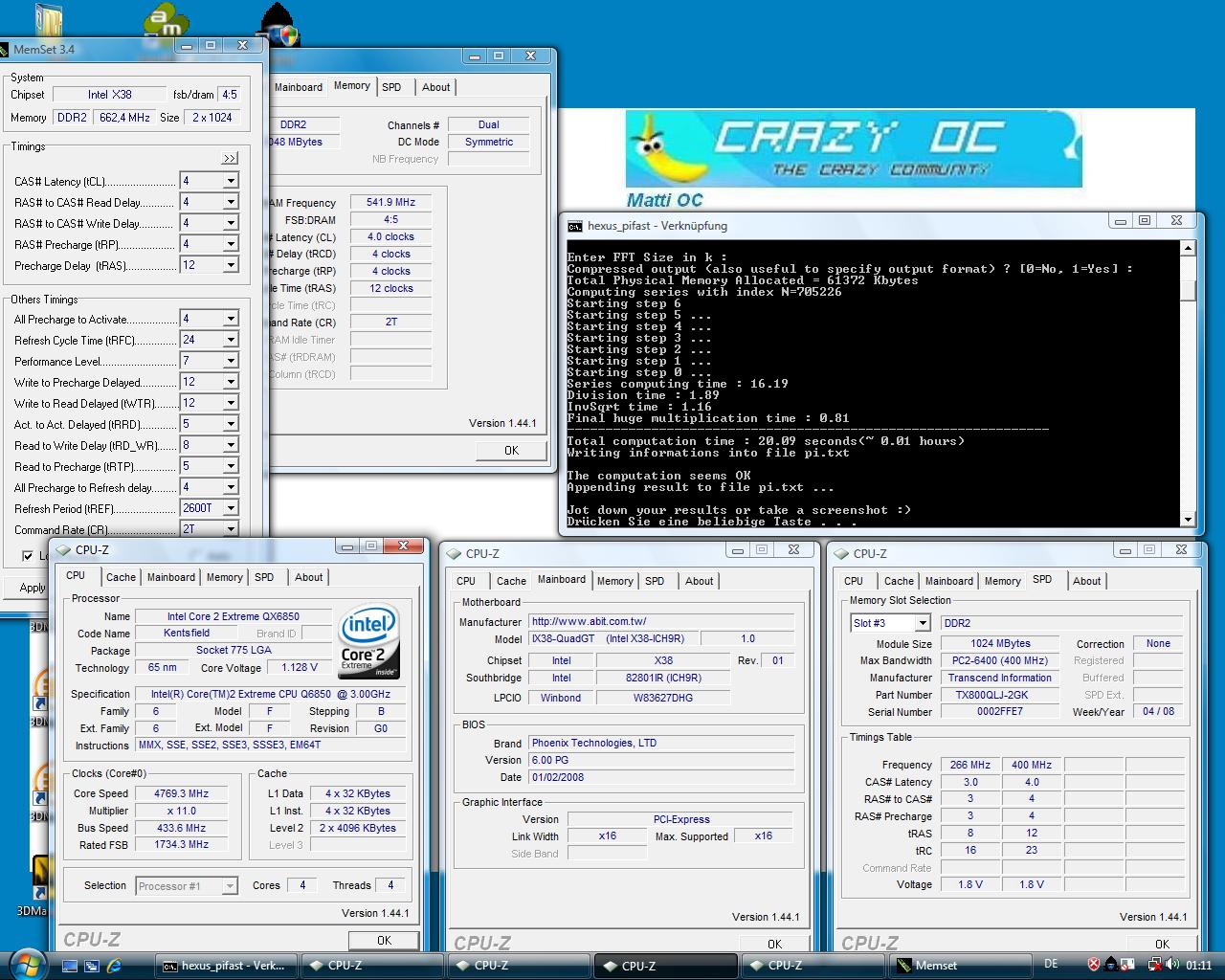Click hexus_pifast console title icon

(574, 226)
